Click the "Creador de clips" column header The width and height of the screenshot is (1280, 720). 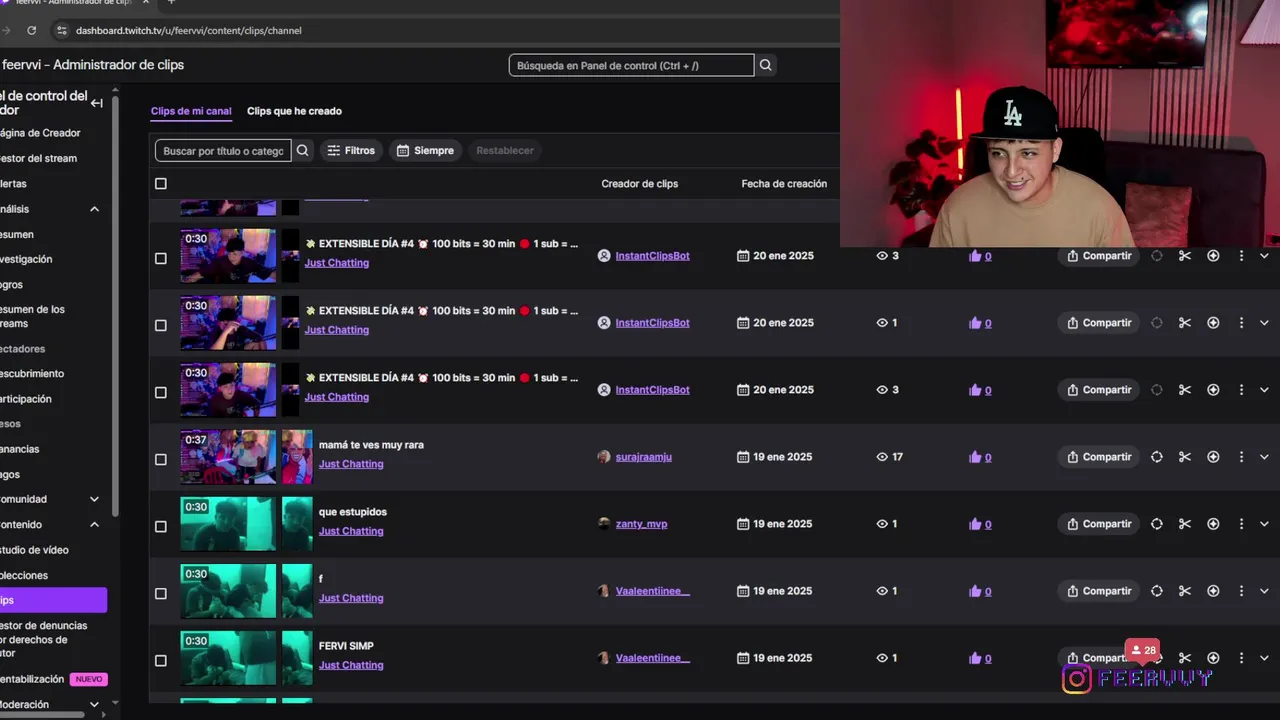pyautogui.click(x=640, y=184)
